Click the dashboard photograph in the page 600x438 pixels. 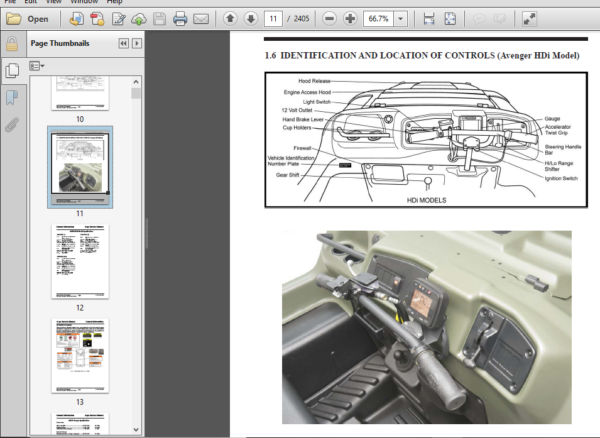[x=427, y=327]
